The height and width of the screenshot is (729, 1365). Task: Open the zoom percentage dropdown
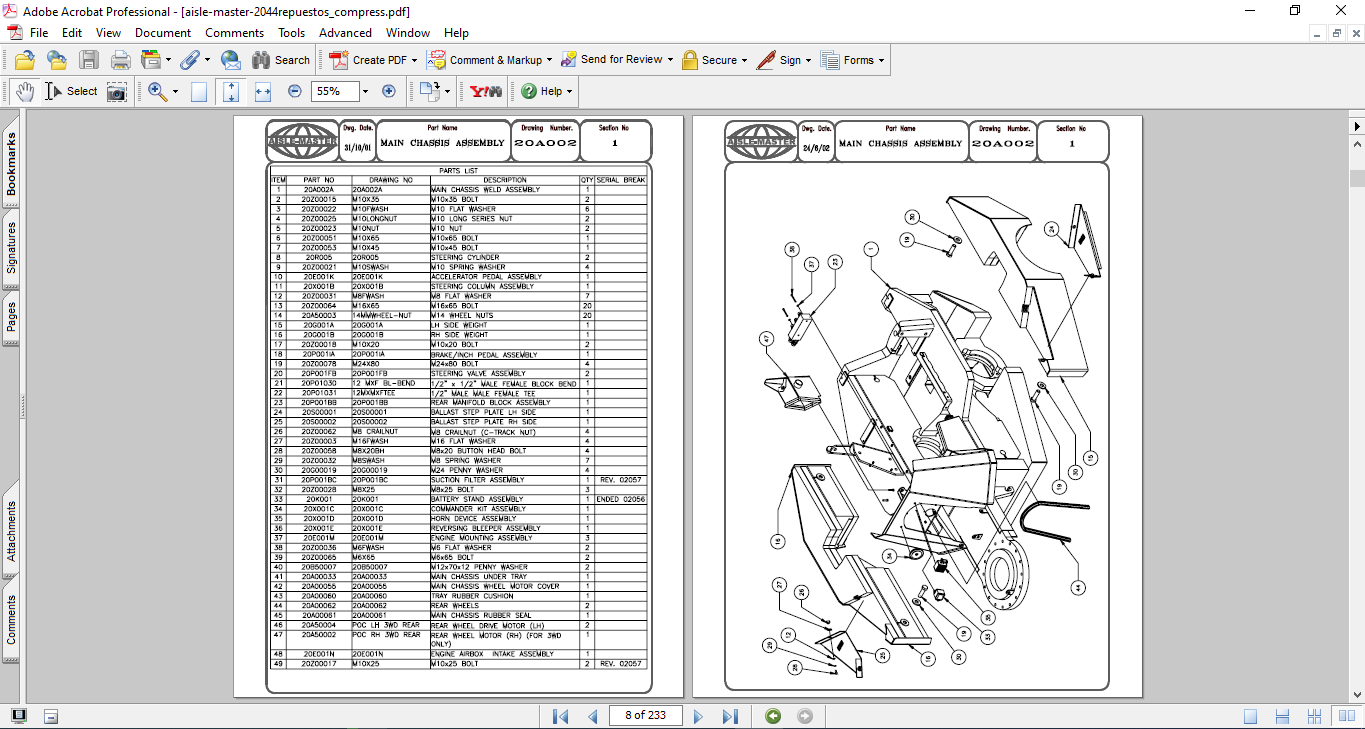(x=365, y=91)
